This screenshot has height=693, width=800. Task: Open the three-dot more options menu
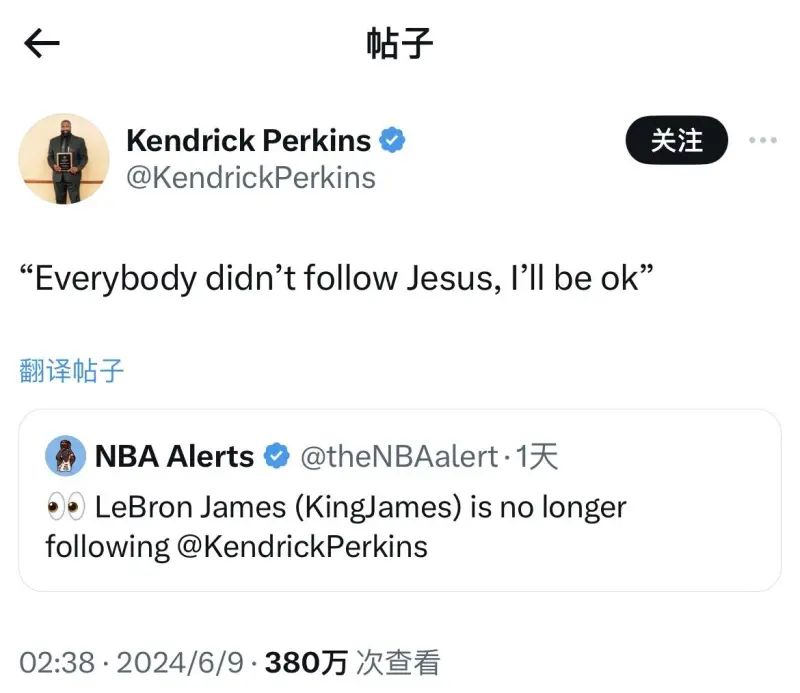762,141
